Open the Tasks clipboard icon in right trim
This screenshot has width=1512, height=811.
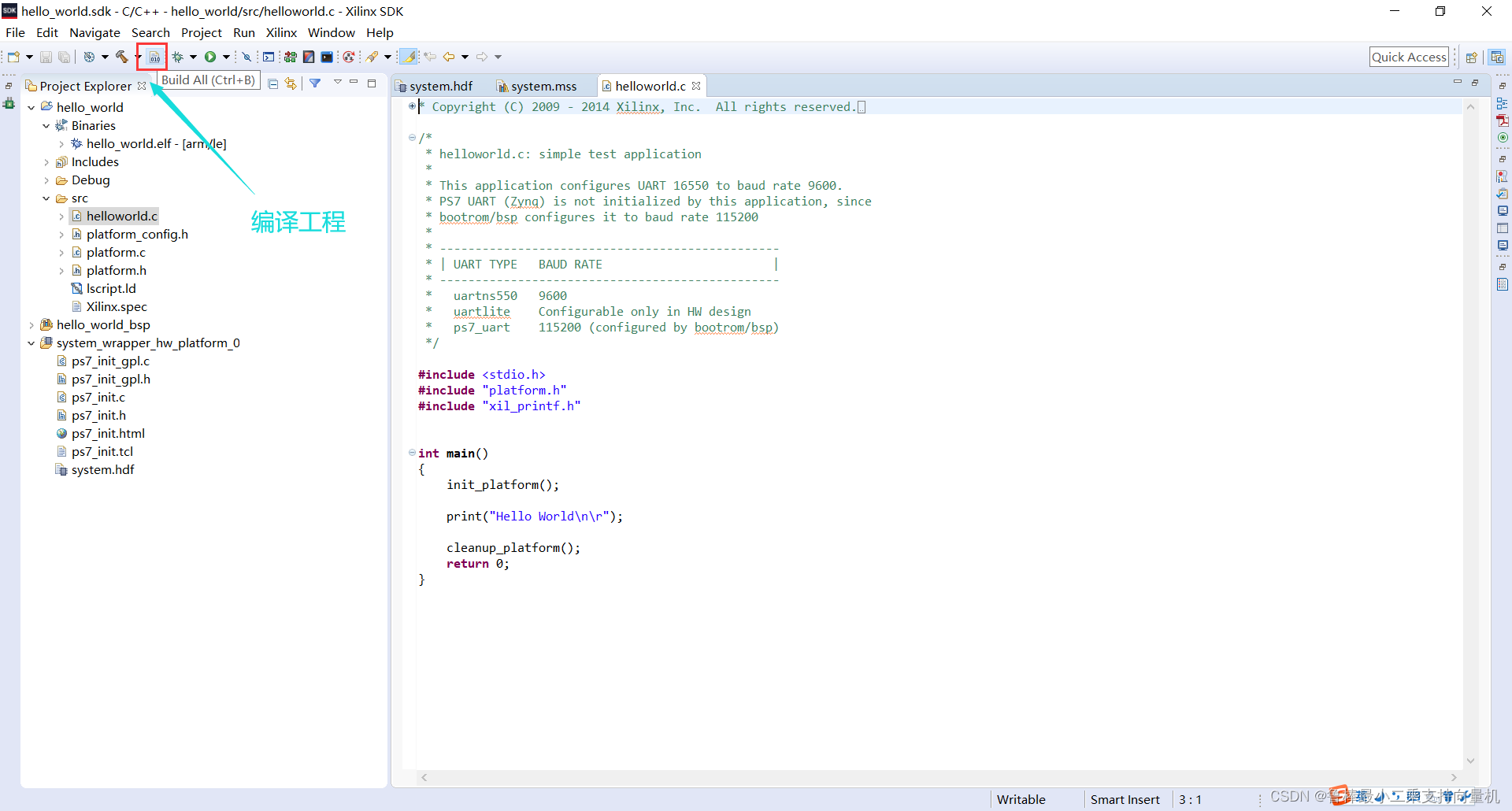(1503, 194)
